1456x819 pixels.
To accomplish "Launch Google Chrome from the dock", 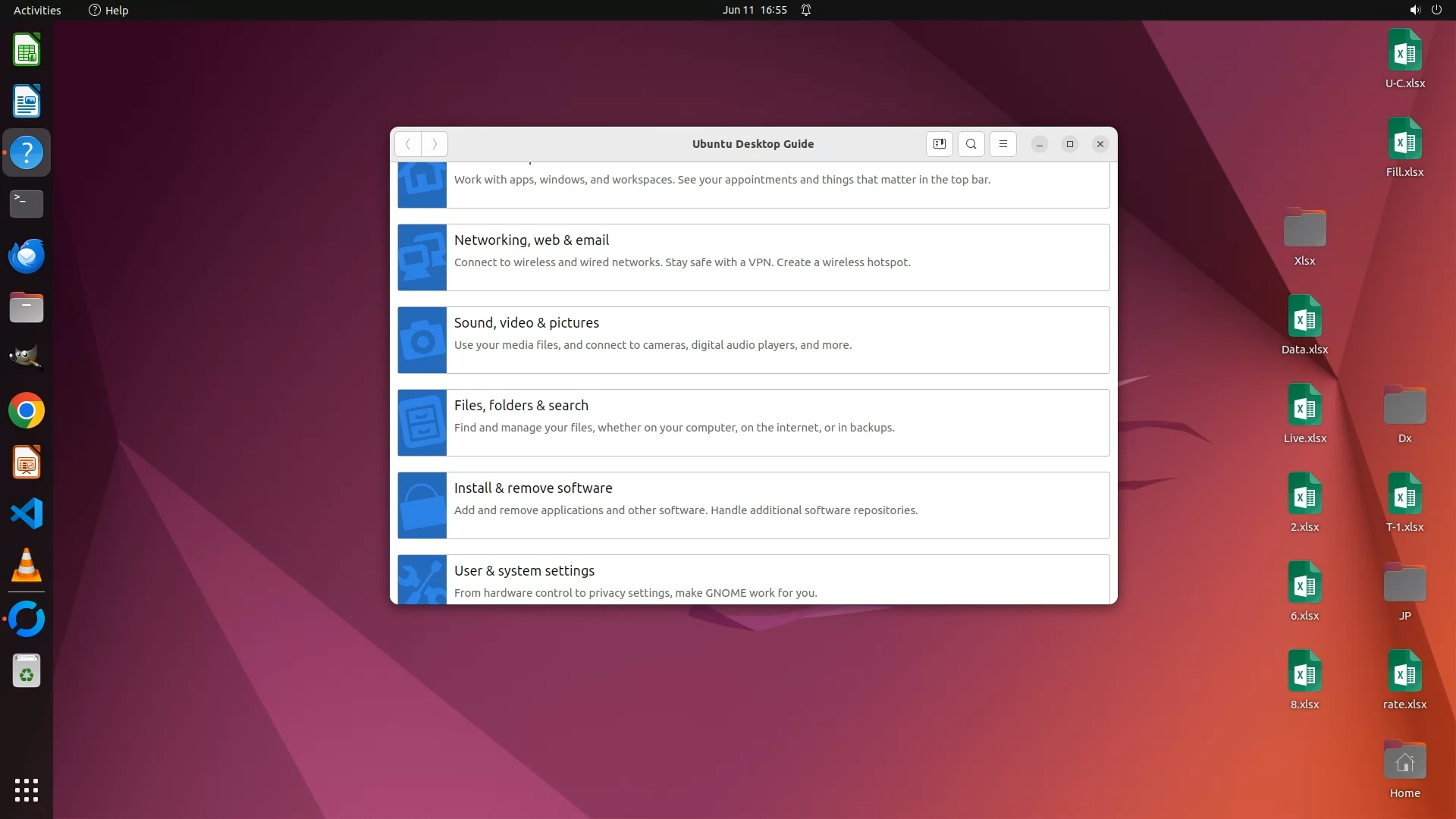I will [x=27, y=411].
